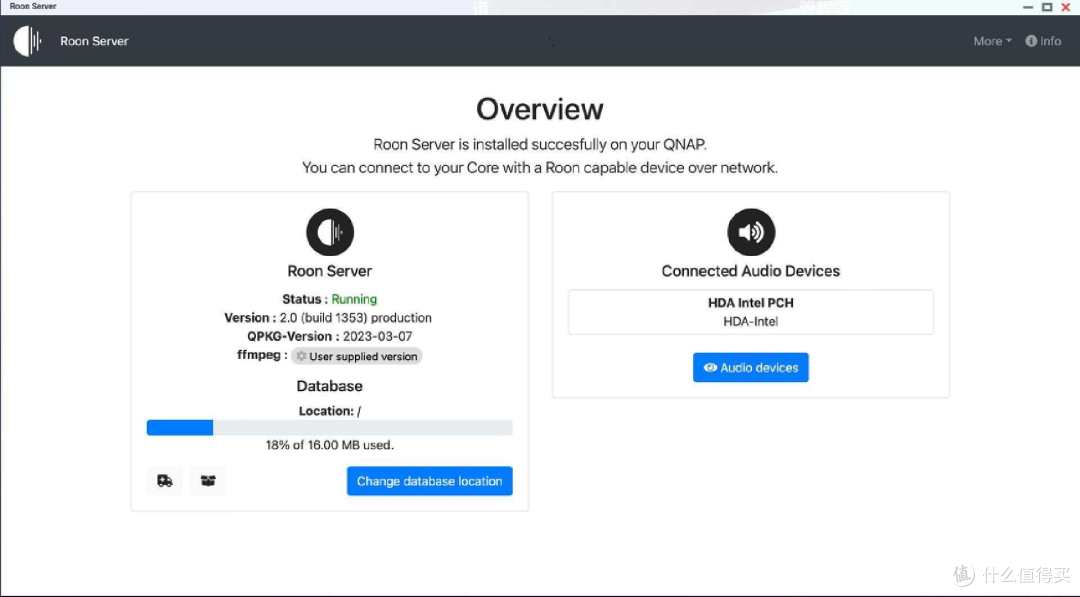1080x597 pixels.
Task: Click the Roon Server card heading
Action: pos(330,271)
